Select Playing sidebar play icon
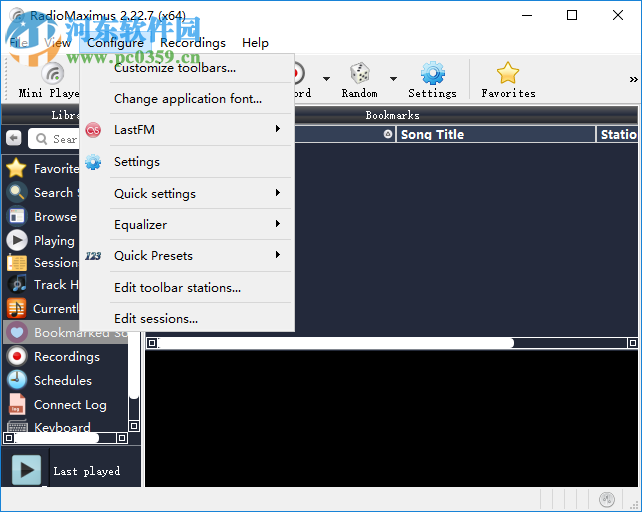 17,240
